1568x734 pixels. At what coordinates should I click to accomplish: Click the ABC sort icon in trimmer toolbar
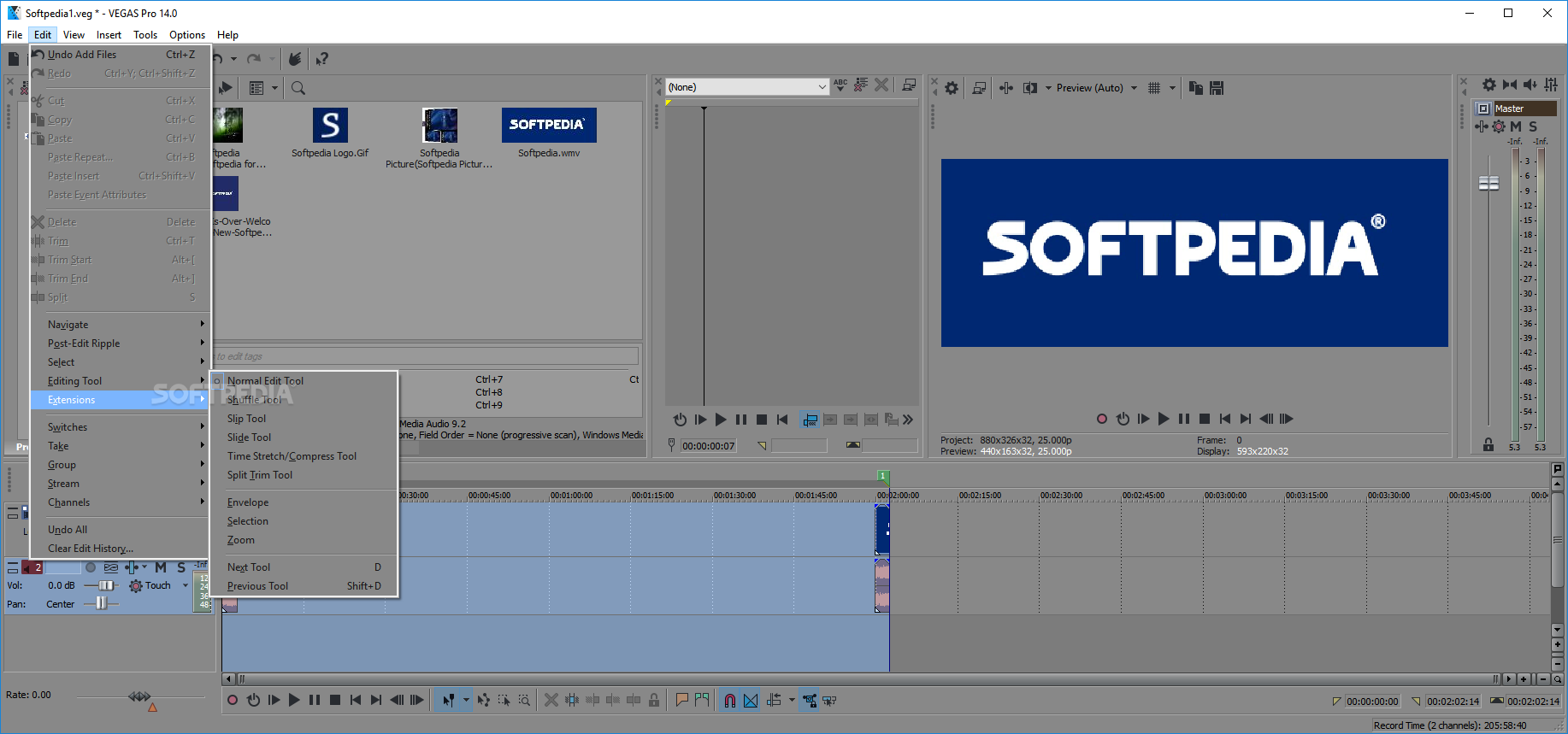tap(840, 85)
